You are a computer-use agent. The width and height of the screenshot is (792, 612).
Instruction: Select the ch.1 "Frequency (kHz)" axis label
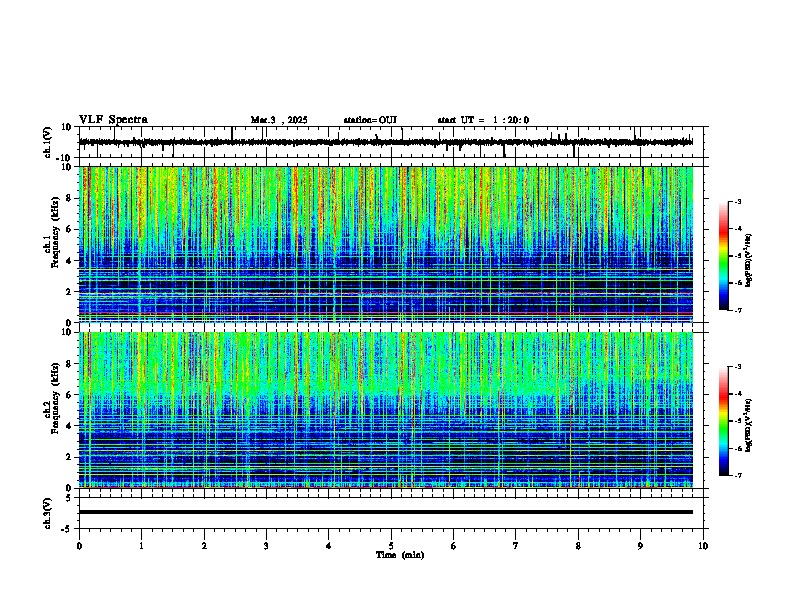(x=55, y=233)
